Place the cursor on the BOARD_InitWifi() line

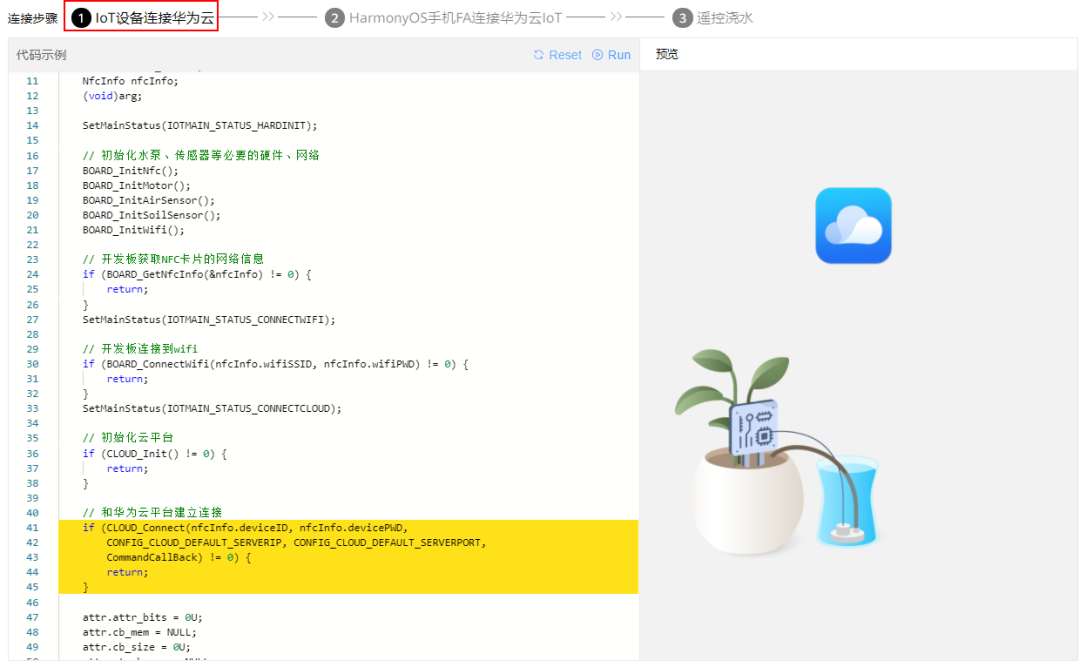(134, 230)
